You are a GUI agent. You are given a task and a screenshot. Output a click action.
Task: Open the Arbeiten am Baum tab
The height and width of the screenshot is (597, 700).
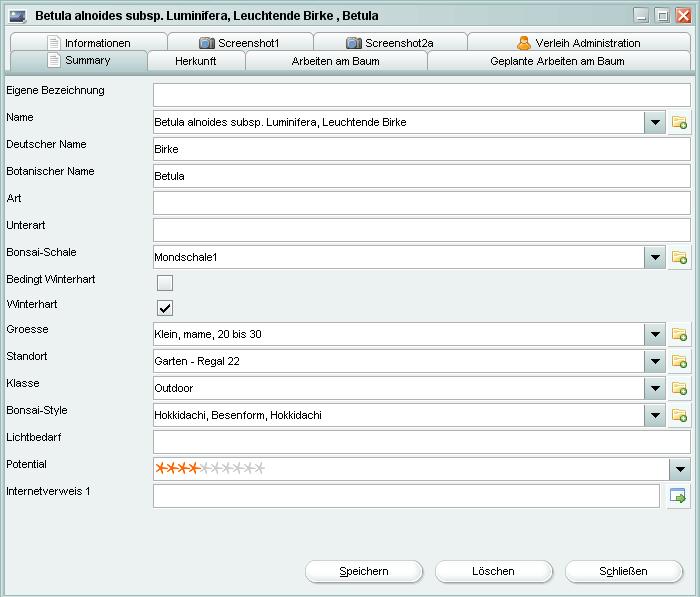pyautogui.click(x=336, y=61)
